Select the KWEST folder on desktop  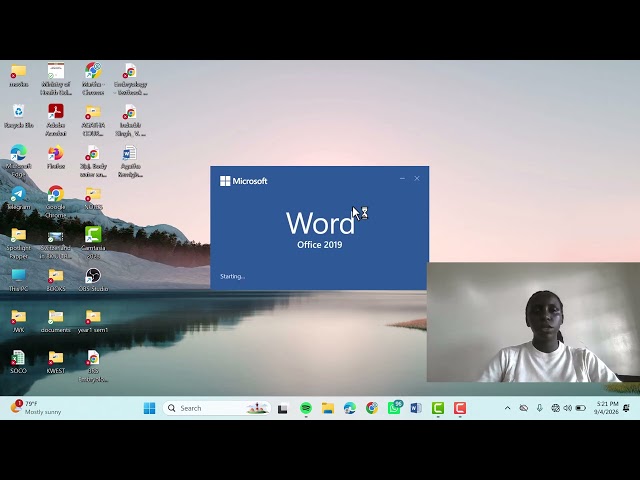tap(56, 362)
